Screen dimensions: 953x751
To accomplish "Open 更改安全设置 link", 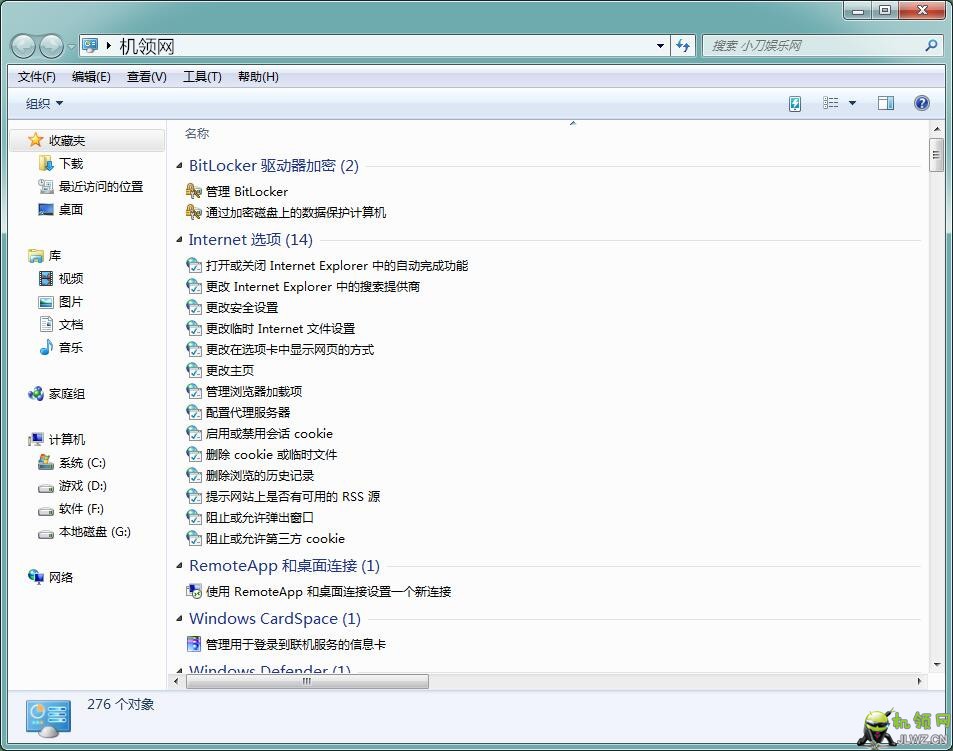I will pyautogui.click(x=242, y=307).
